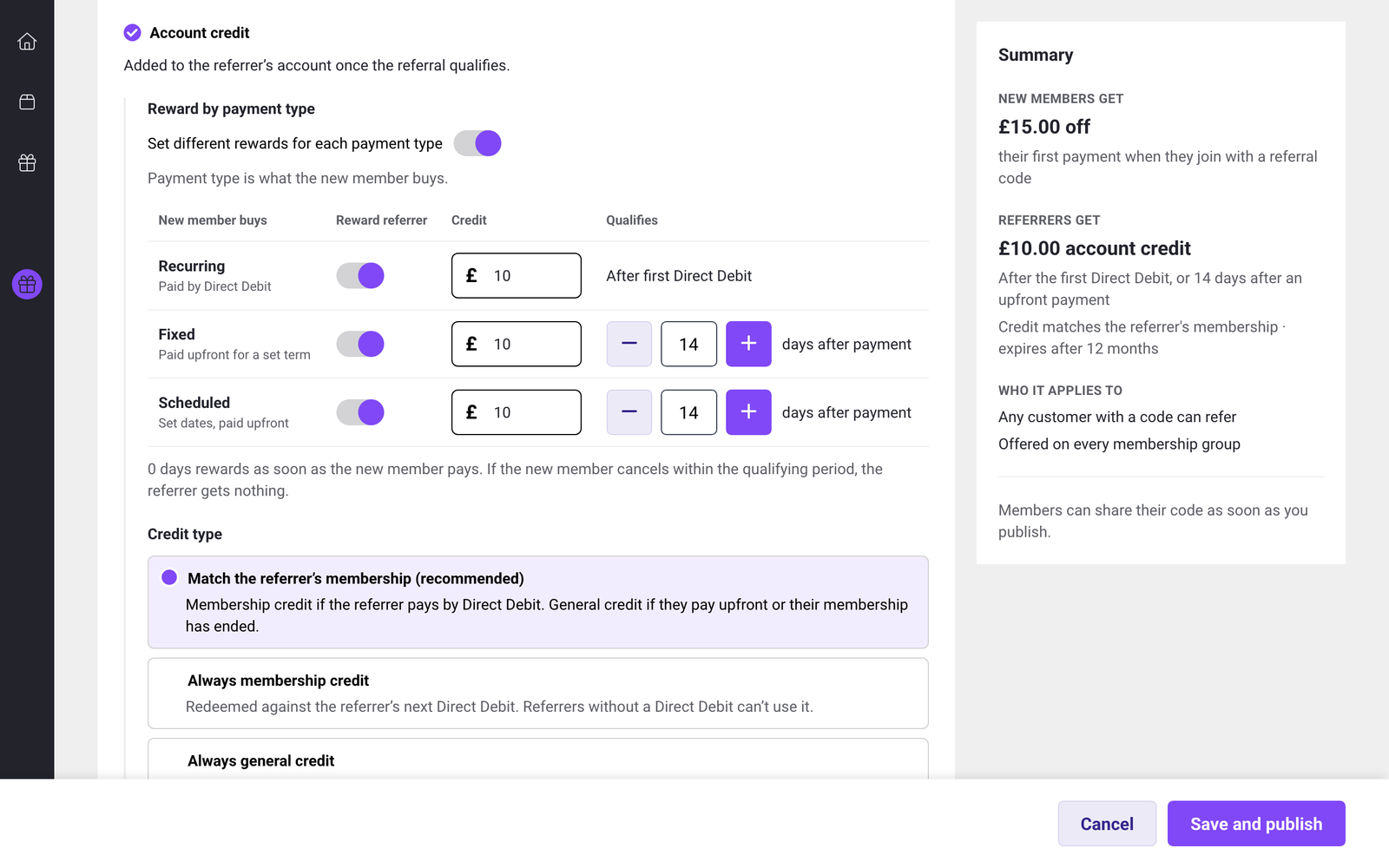Image resolution: width=1389 pixels, height=868 pixels.
Task: Click the Cancel button
Action: [x=1107, y=824]
